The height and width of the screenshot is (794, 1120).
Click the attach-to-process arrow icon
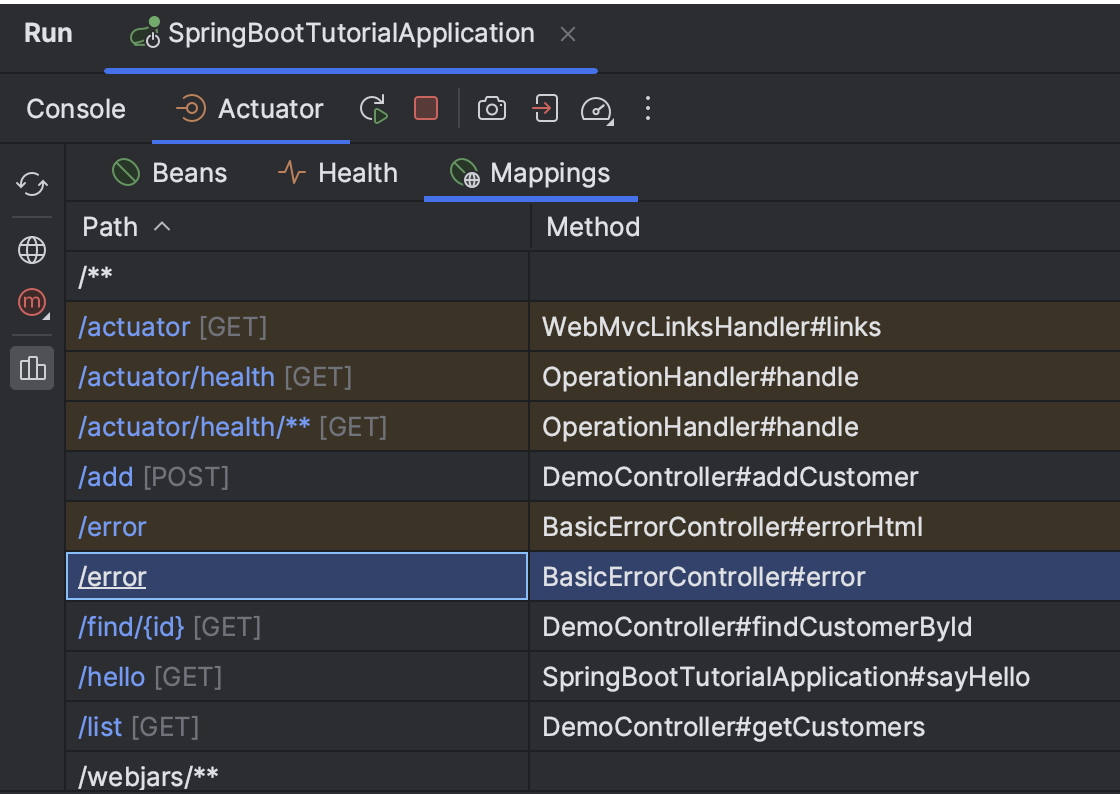point(545,108)
